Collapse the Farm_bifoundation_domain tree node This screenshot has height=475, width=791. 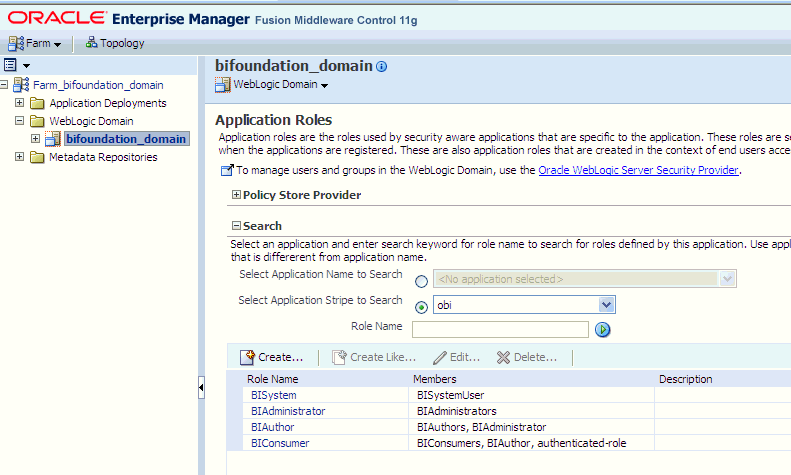[x=4, y=85]
